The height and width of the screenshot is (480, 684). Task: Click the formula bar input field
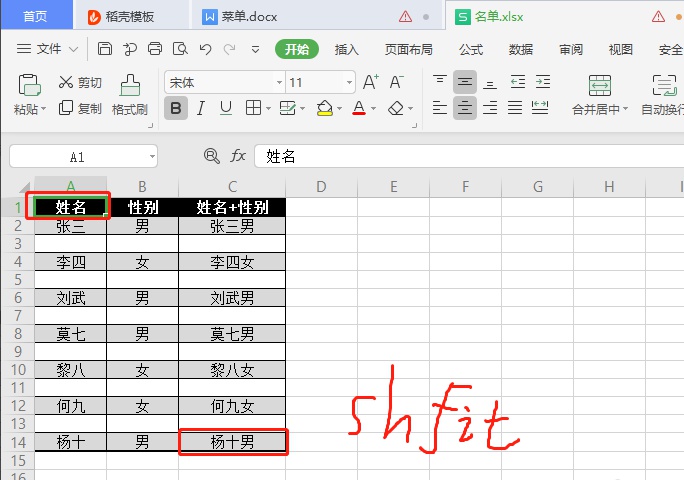pyautogui.click(x=469, y=156)
